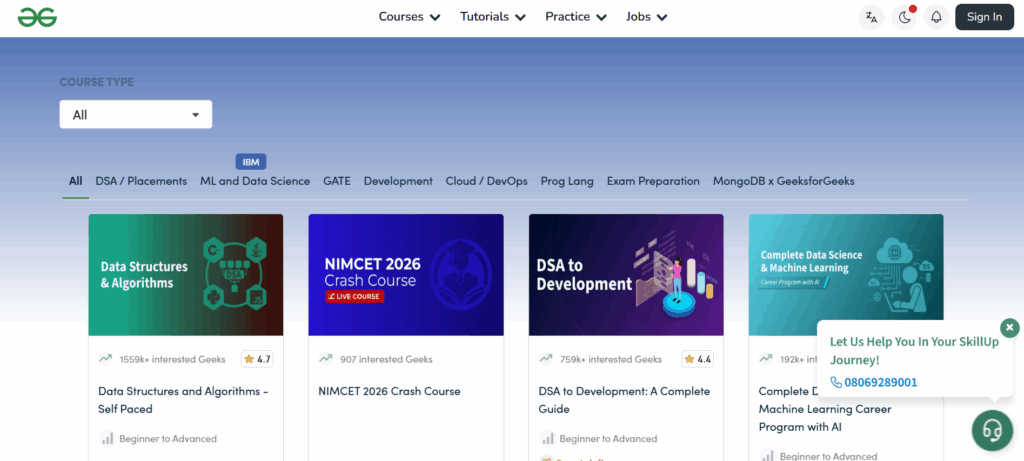Expand the Jobs menu
This screenshot has width=1024, height=461.
pyautogui.click(x=647, y=17)
